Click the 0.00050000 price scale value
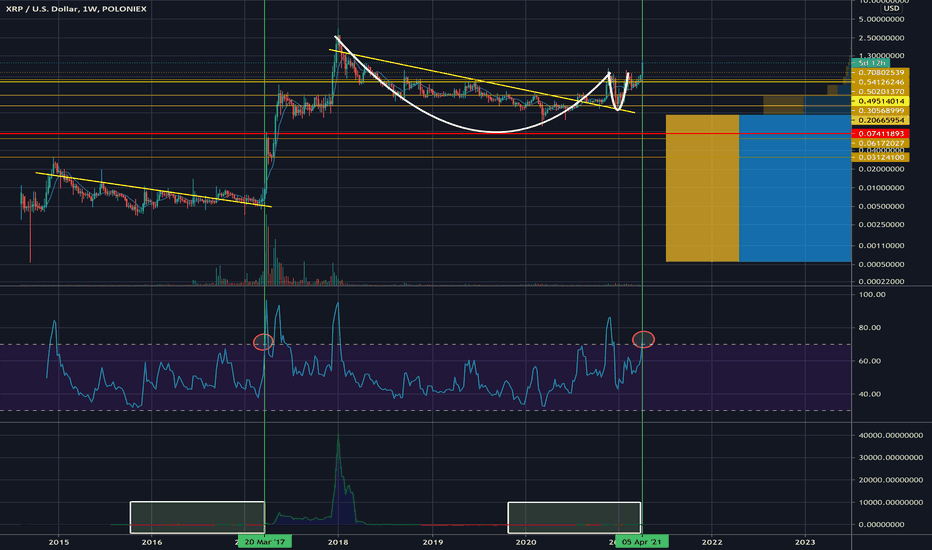The width and height of the screenshot is (932, 550). pos(881,265)
